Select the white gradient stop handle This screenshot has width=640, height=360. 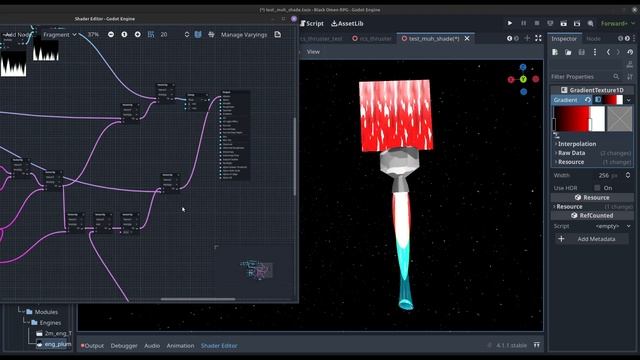[x=590, y=124]
